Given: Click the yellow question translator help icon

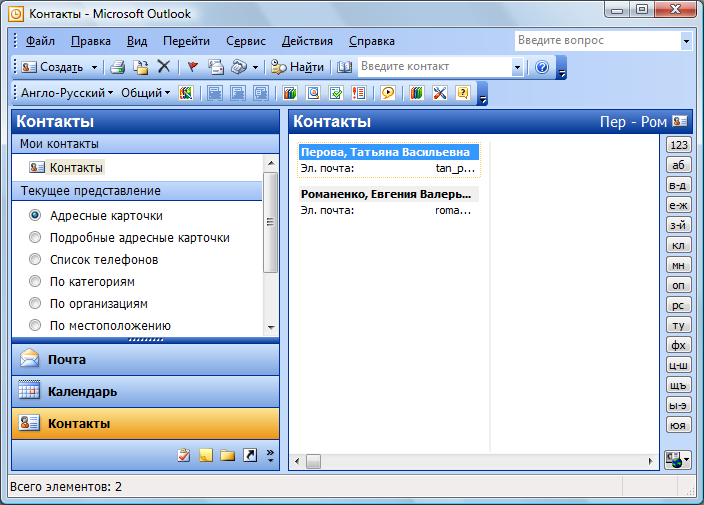Looking at the screenshot, I should pos(462,93).
